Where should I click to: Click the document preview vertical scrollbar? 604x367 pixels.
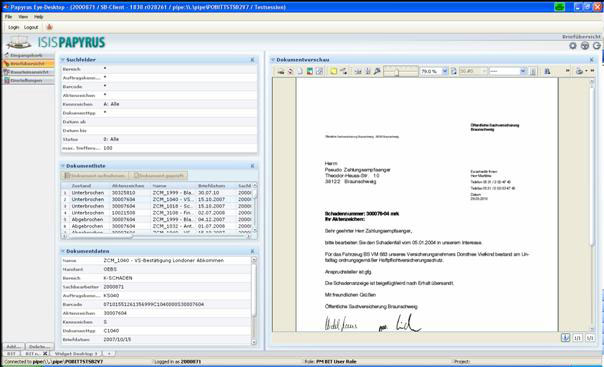click(x=592, y=206)
